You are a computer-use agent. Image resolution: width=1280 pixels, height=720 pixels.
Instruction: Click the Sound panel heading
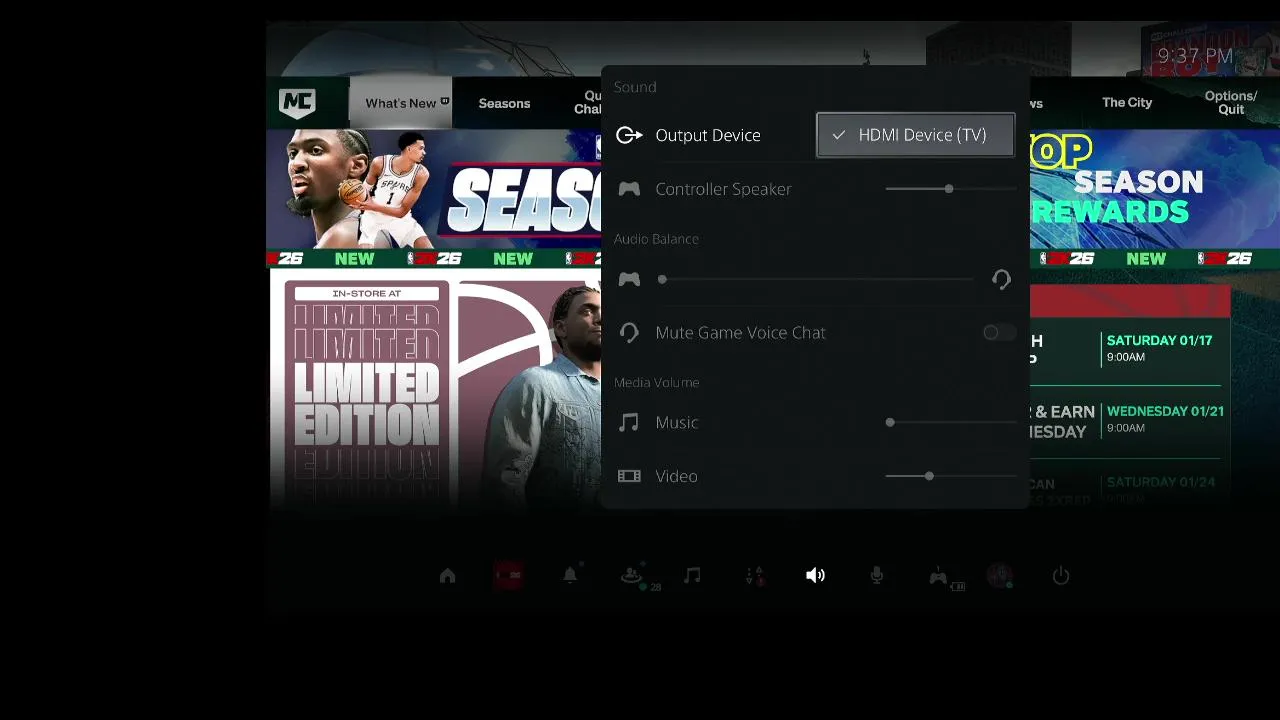(x=635, y=87)
